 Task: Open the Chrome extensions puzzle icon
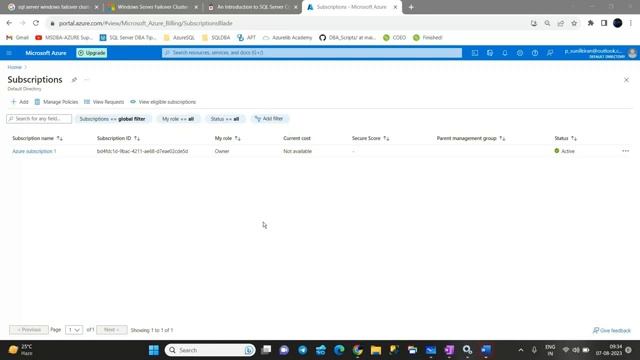point(591,23)
